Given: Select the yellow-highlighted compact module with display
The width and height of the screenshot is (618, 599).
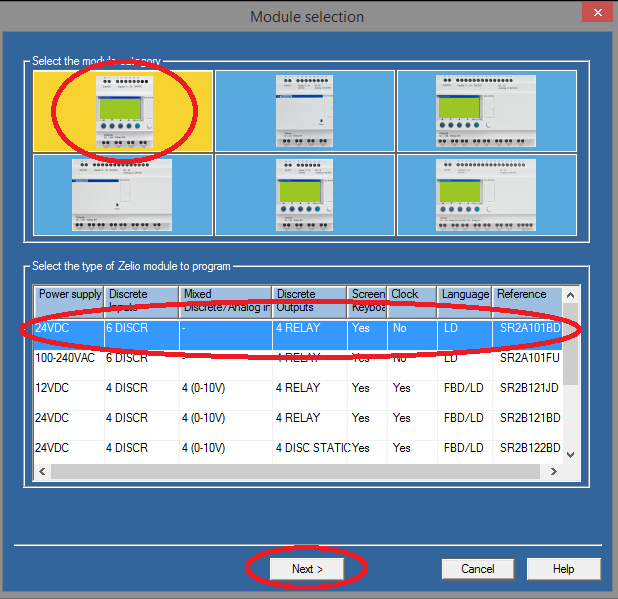Looking at the screenshot, I should click(123, 111).
